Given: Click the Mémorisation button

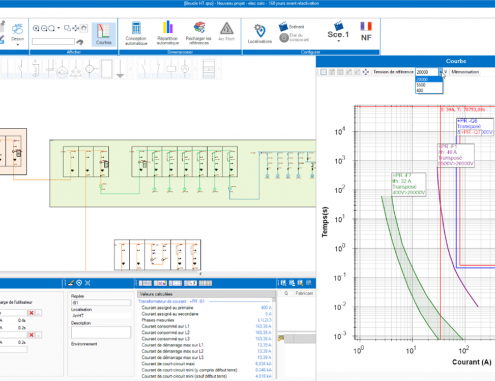Looking at the screenshot, I should click(465, 72).
